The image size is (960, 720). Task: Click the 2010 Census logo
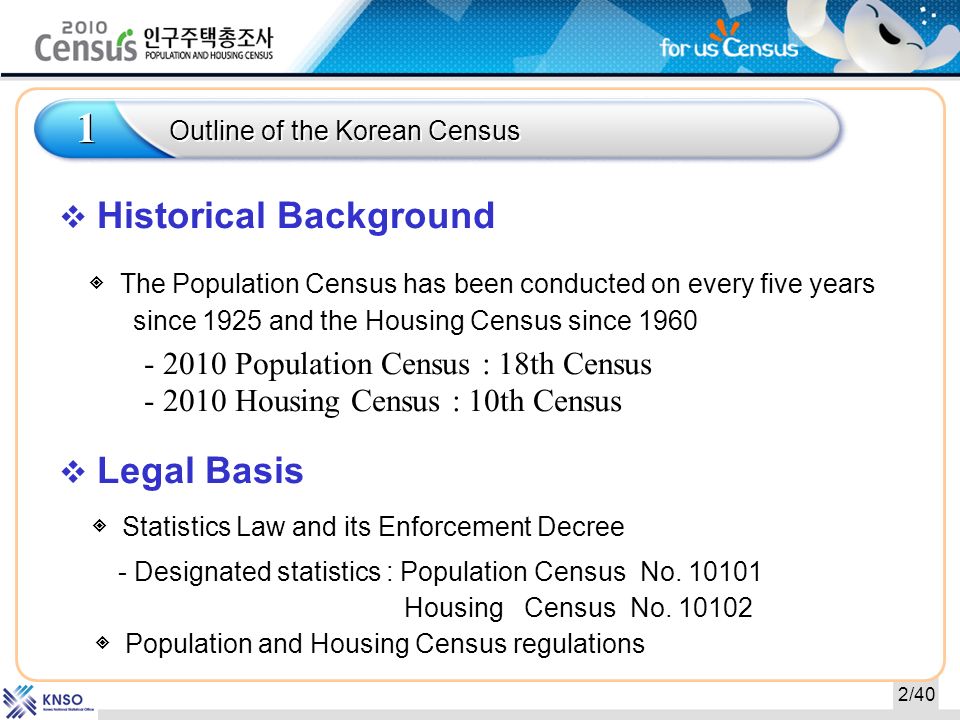pyautogui.click(x=86, y=42)
